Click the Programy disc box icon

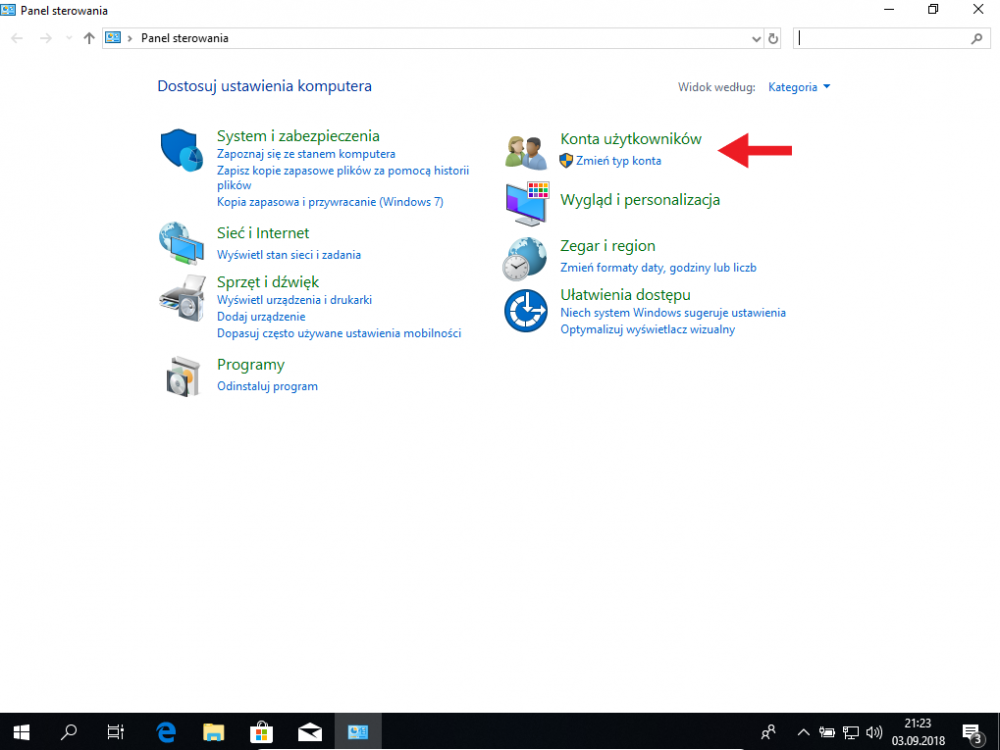coord(183,376)
